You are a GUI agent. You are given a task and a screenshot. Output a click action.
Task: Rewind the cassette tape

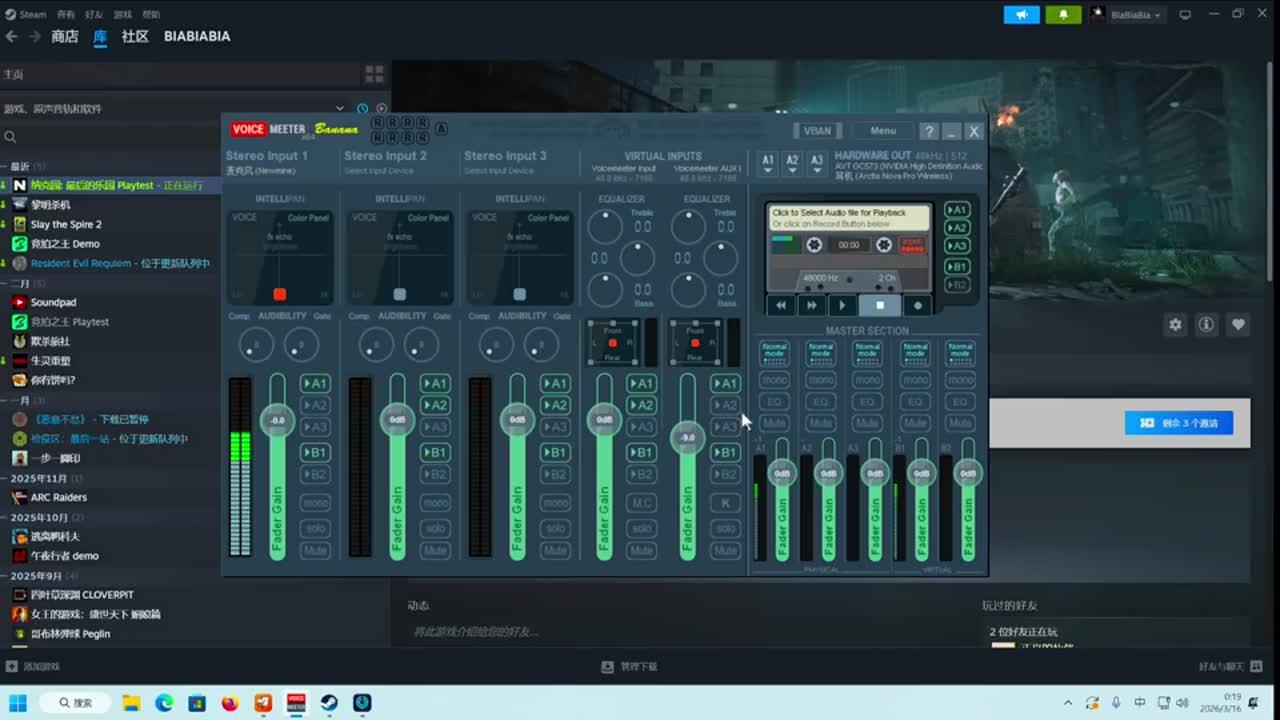coord(781,306)
